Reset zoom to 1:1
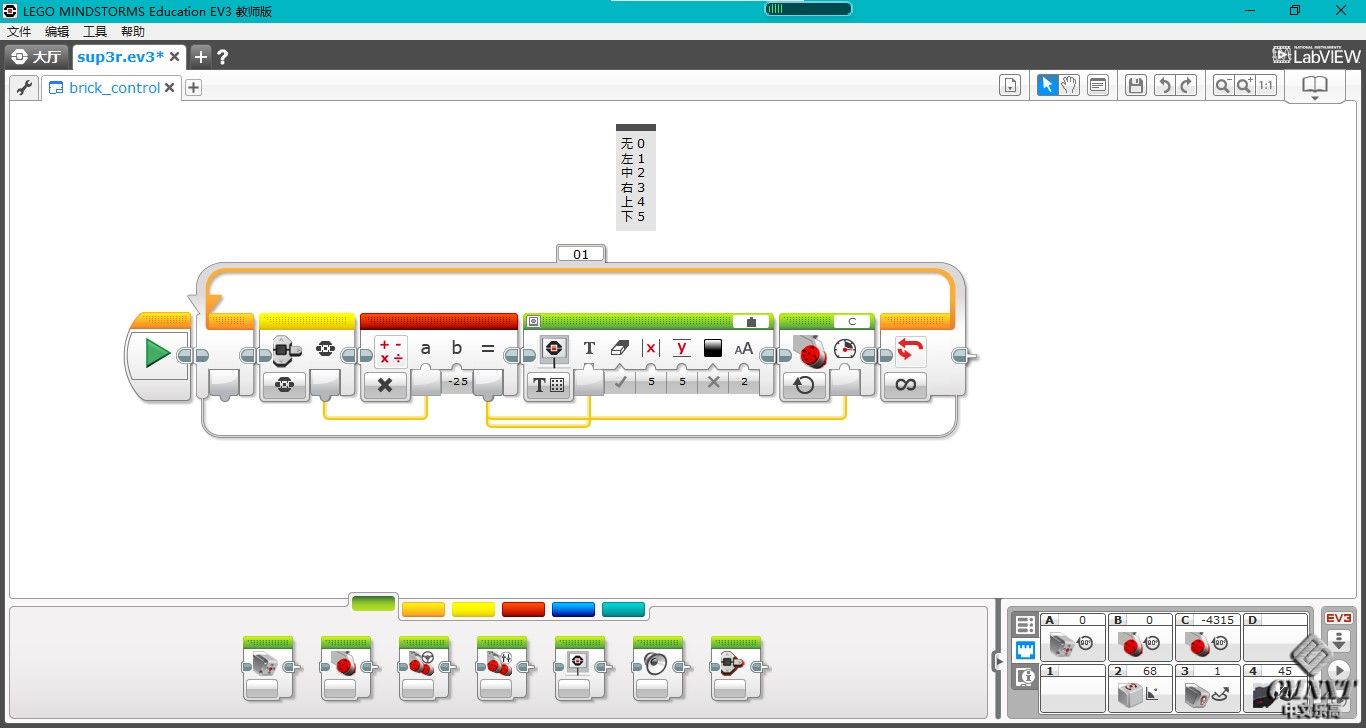 coord(1267,86)
